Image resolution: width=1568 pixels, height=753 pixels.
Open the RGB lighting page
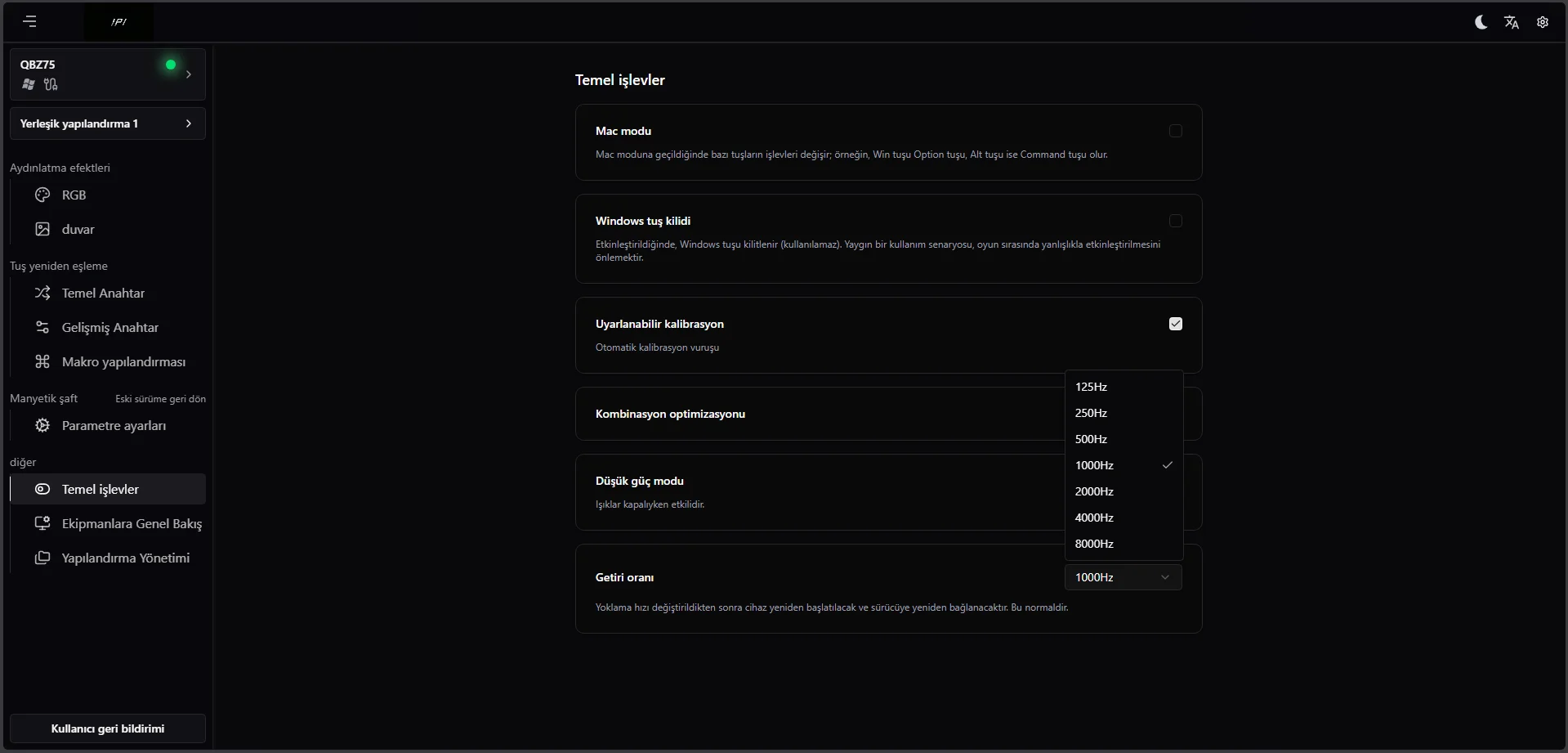[x=108, y=195]
